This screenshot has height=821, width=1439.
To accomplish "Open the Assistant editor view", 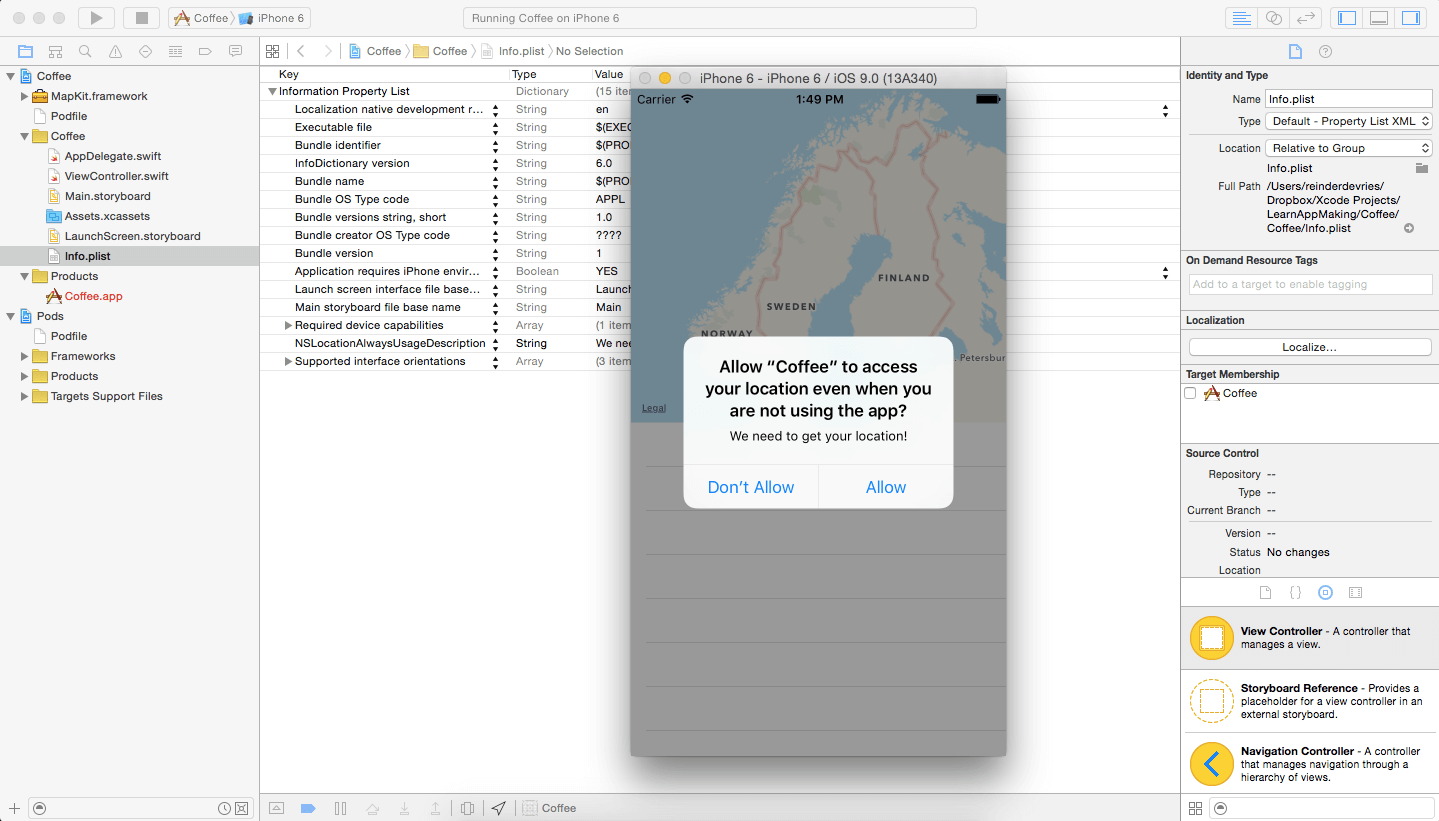I will pyautogui.click(x=1273, y=18).
